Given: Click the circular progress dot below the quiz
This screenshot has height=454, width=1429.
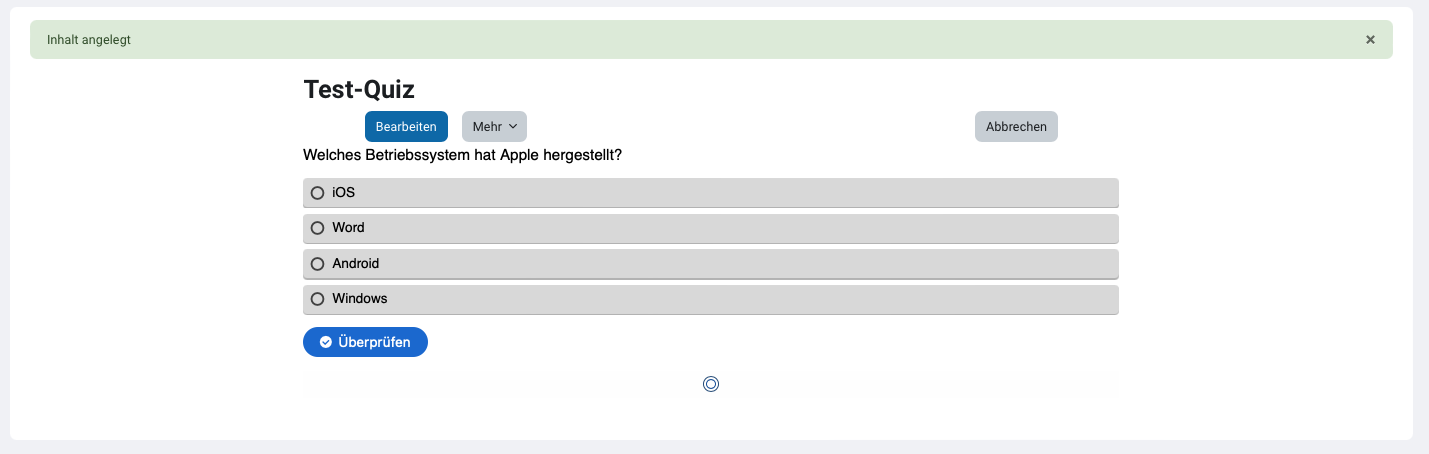Looking at the screenshot, I should click(711, 384).
